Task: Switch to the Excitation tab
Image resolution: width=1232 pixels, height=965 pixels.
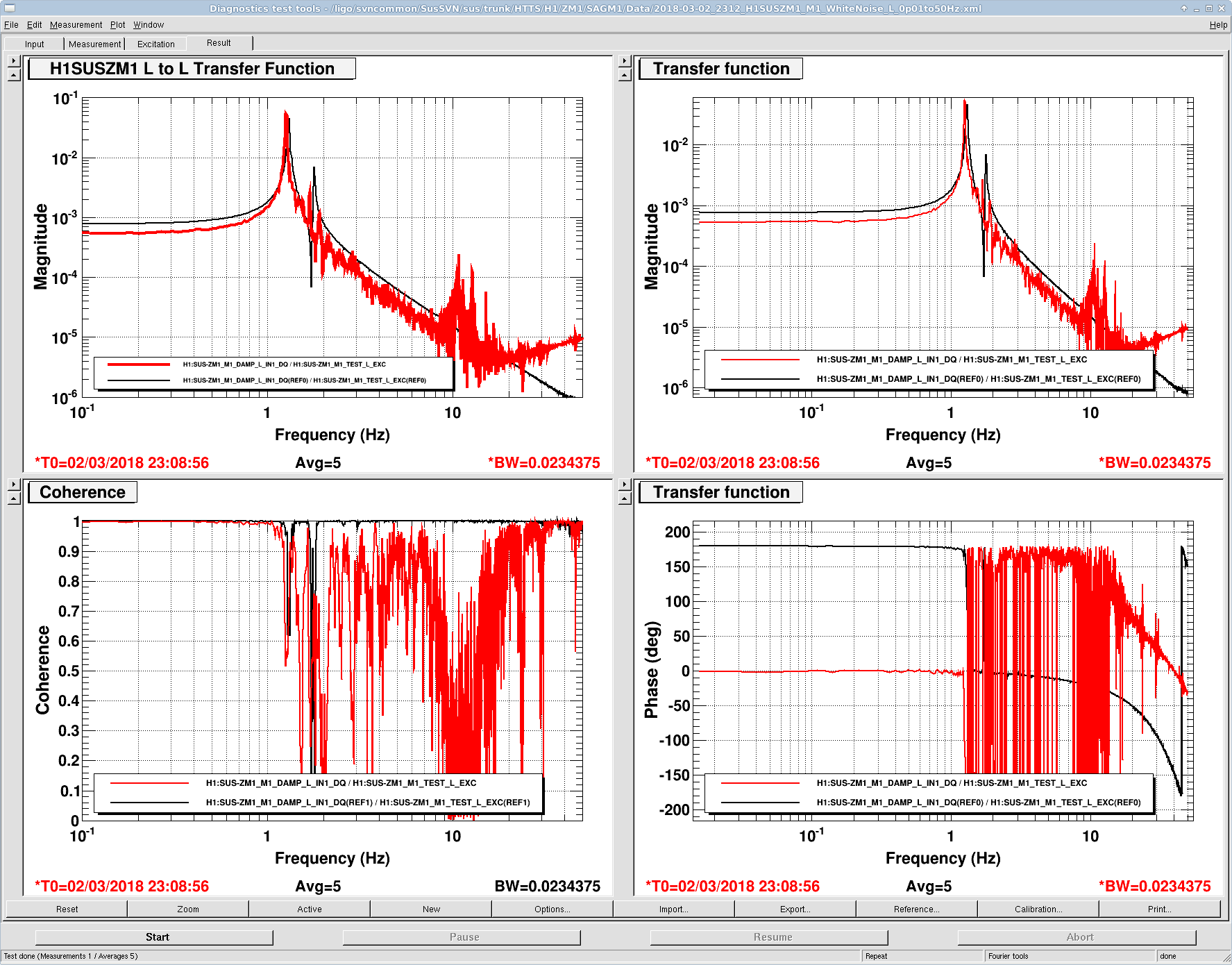Action: coord(156,44)
